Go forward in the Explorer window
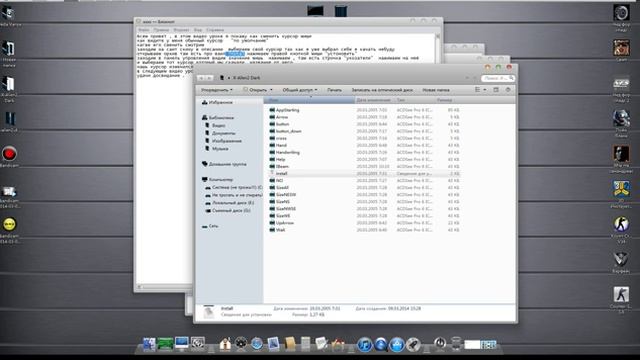 coord(209,78)
